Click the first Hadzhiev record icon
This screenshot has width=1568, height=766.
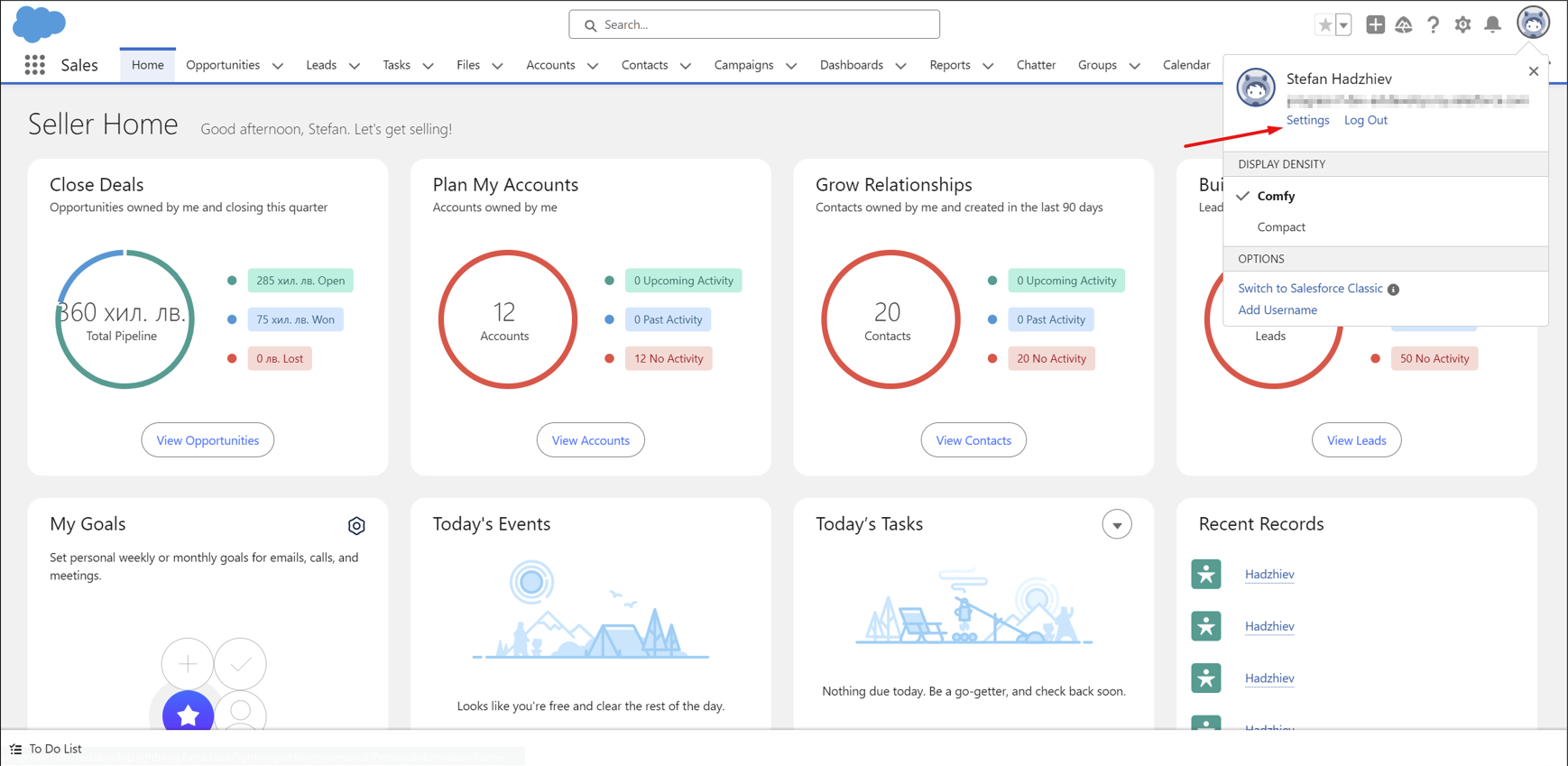click(x=1206, y=574)
